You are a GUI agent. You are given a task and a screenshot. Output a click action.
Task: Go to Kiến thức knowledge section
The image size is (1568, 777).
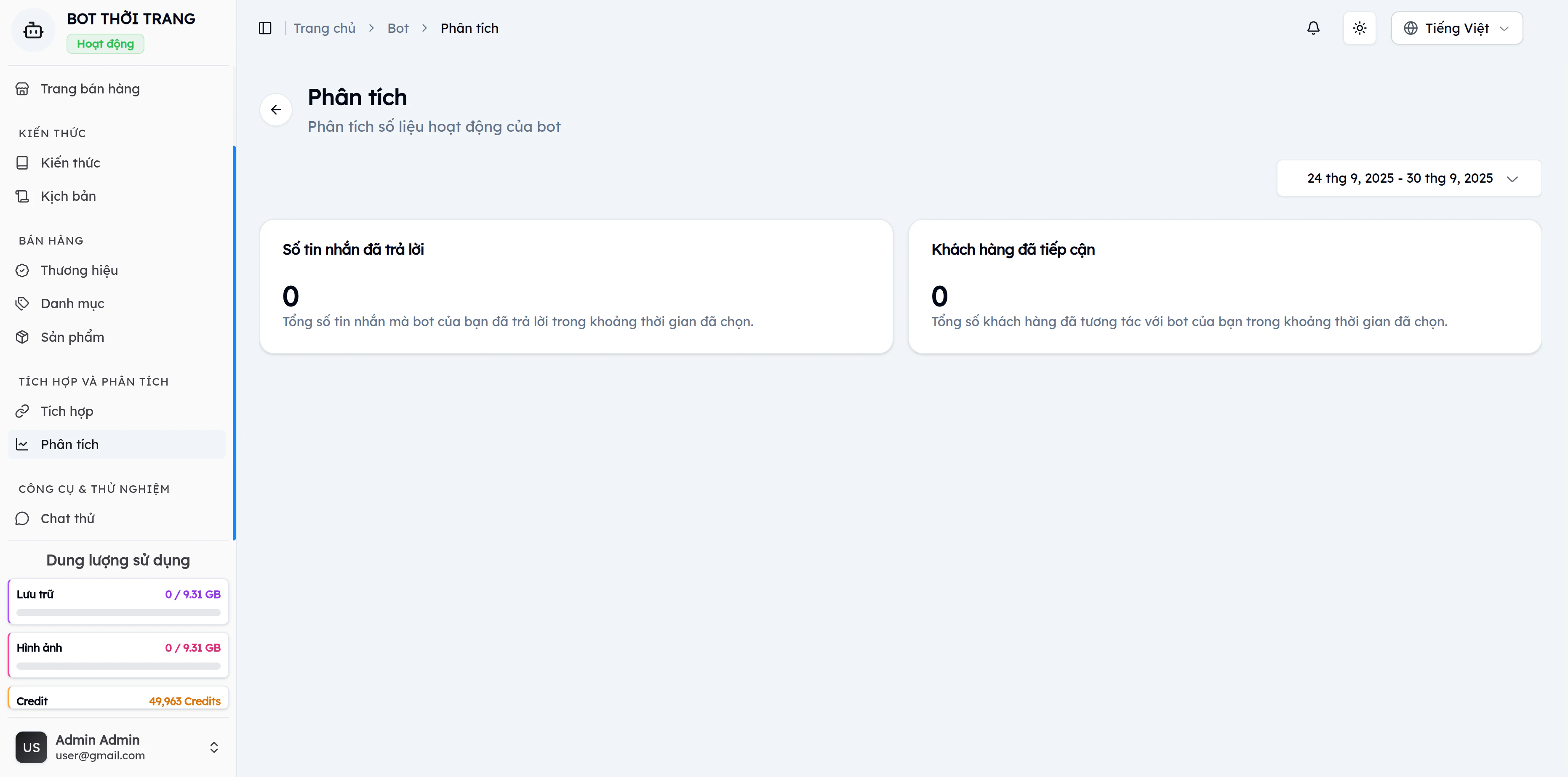(x=70, y=162)
